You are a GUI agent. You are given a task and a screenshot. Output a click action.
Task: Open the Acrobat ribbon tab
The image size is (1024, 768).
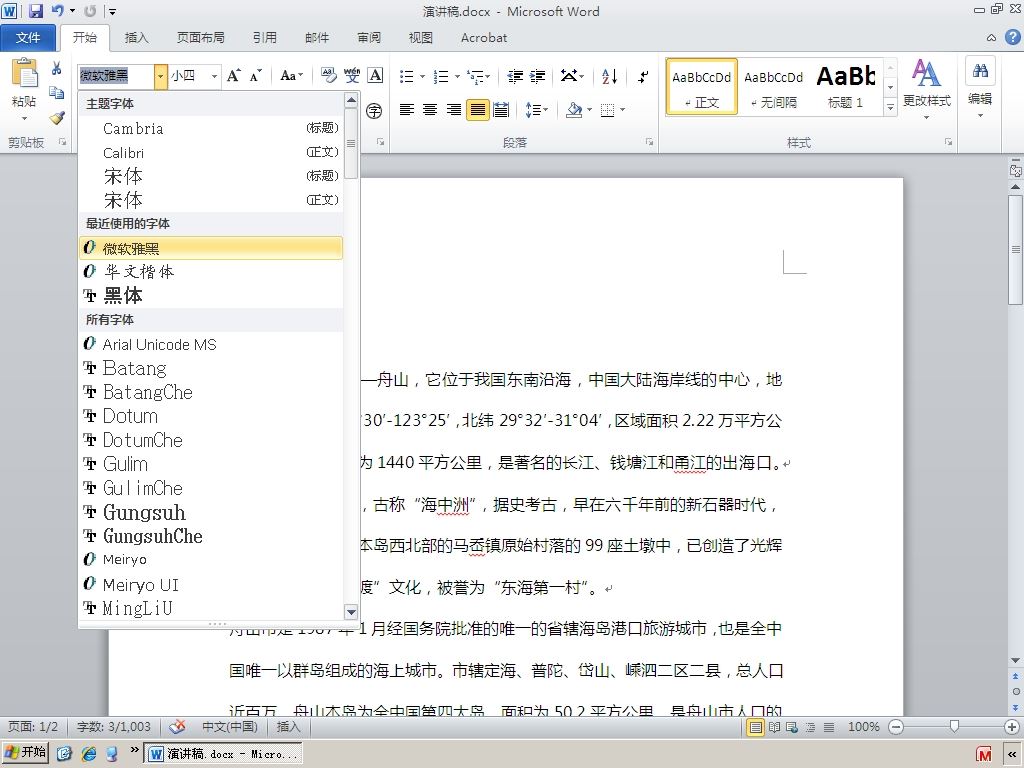tap(484, 38)
